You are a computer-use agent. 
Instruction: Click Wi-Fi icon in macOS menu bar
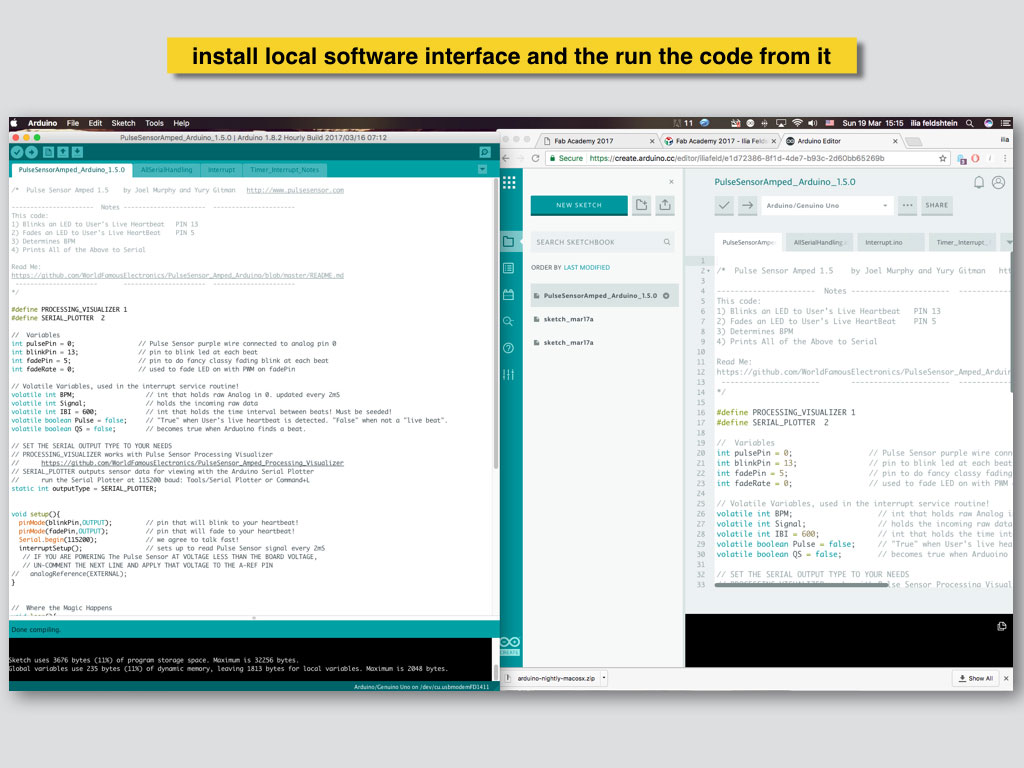click(797, 123)
